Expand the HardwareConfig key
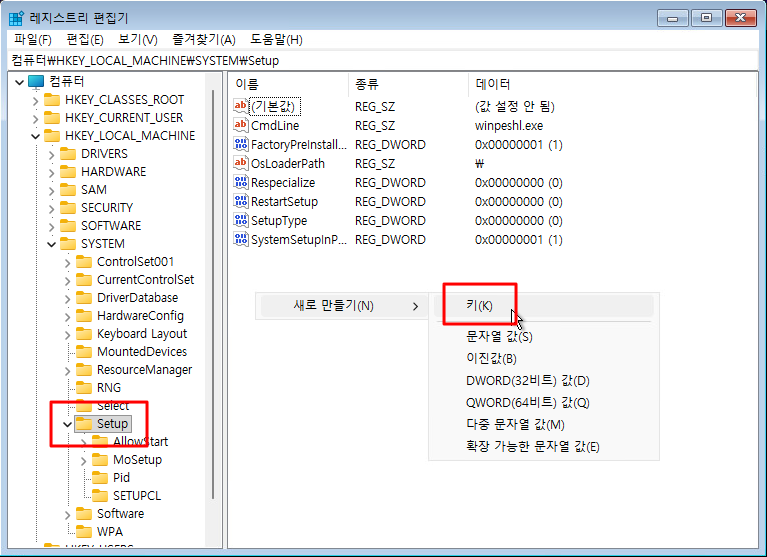This screenshot has height=557, width=767. (68, 317)
